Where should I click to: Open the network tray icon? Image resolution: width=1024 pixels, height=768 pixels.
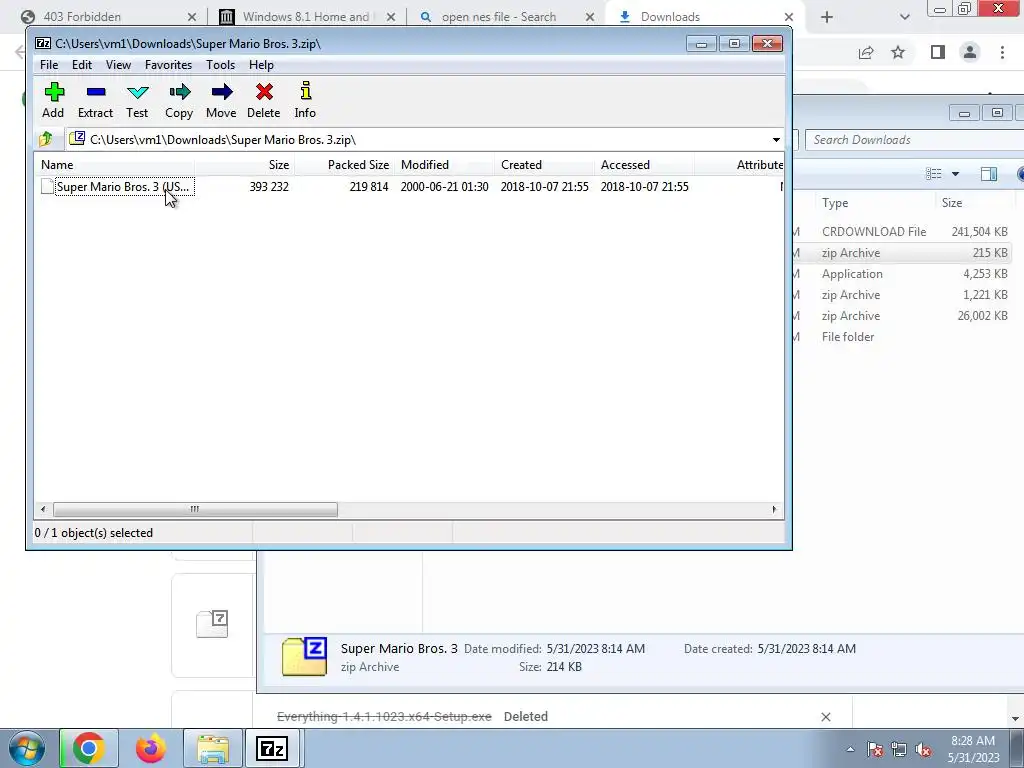[899, 749]
